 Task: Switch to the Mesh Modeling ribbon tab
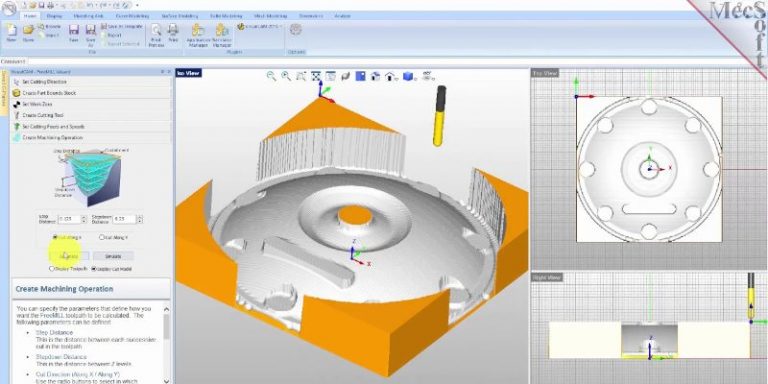270,16
